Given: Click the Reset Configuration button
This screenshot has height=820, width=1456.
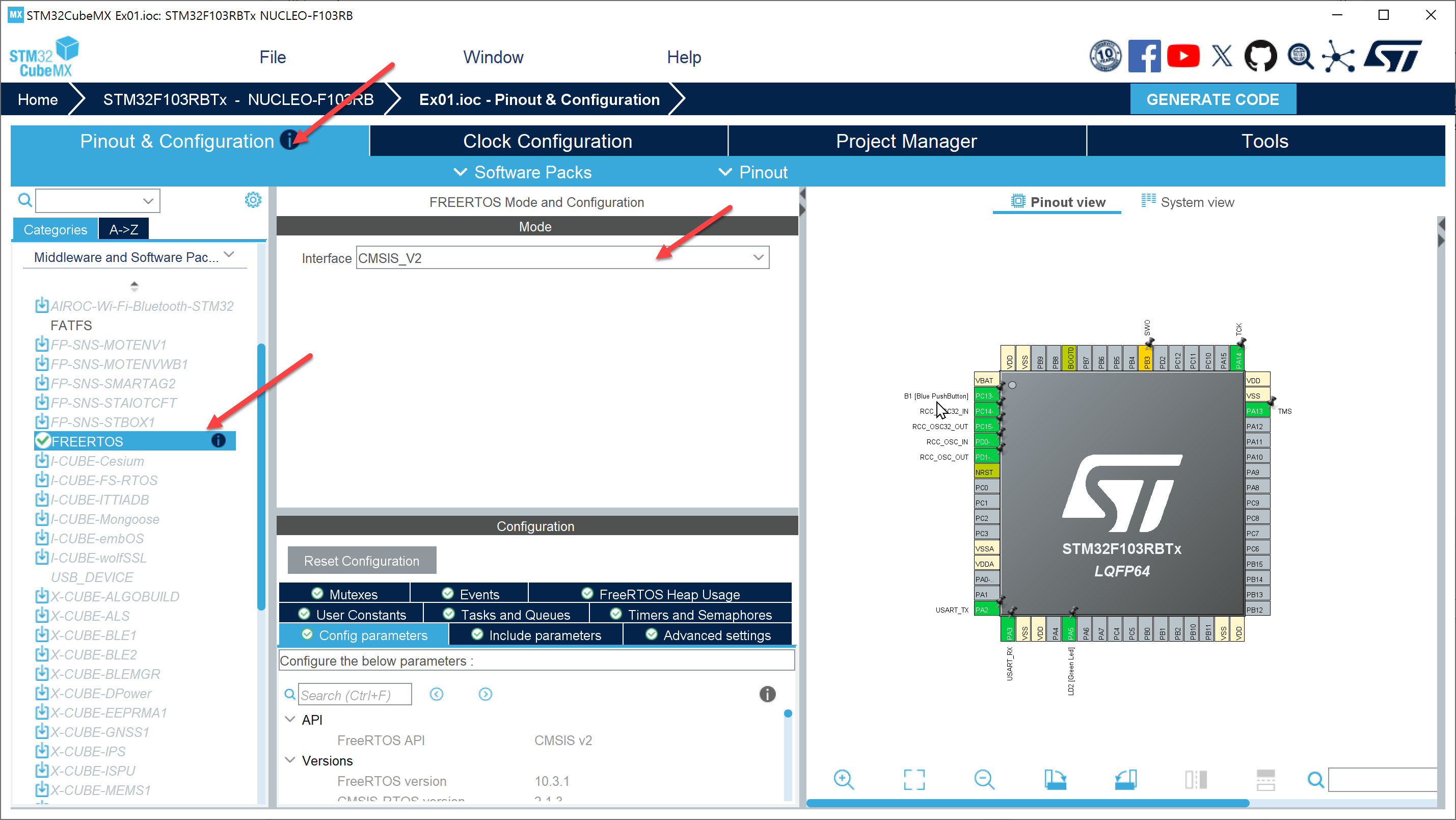Looking at the screenshot, I should click(x=362, y=561).
